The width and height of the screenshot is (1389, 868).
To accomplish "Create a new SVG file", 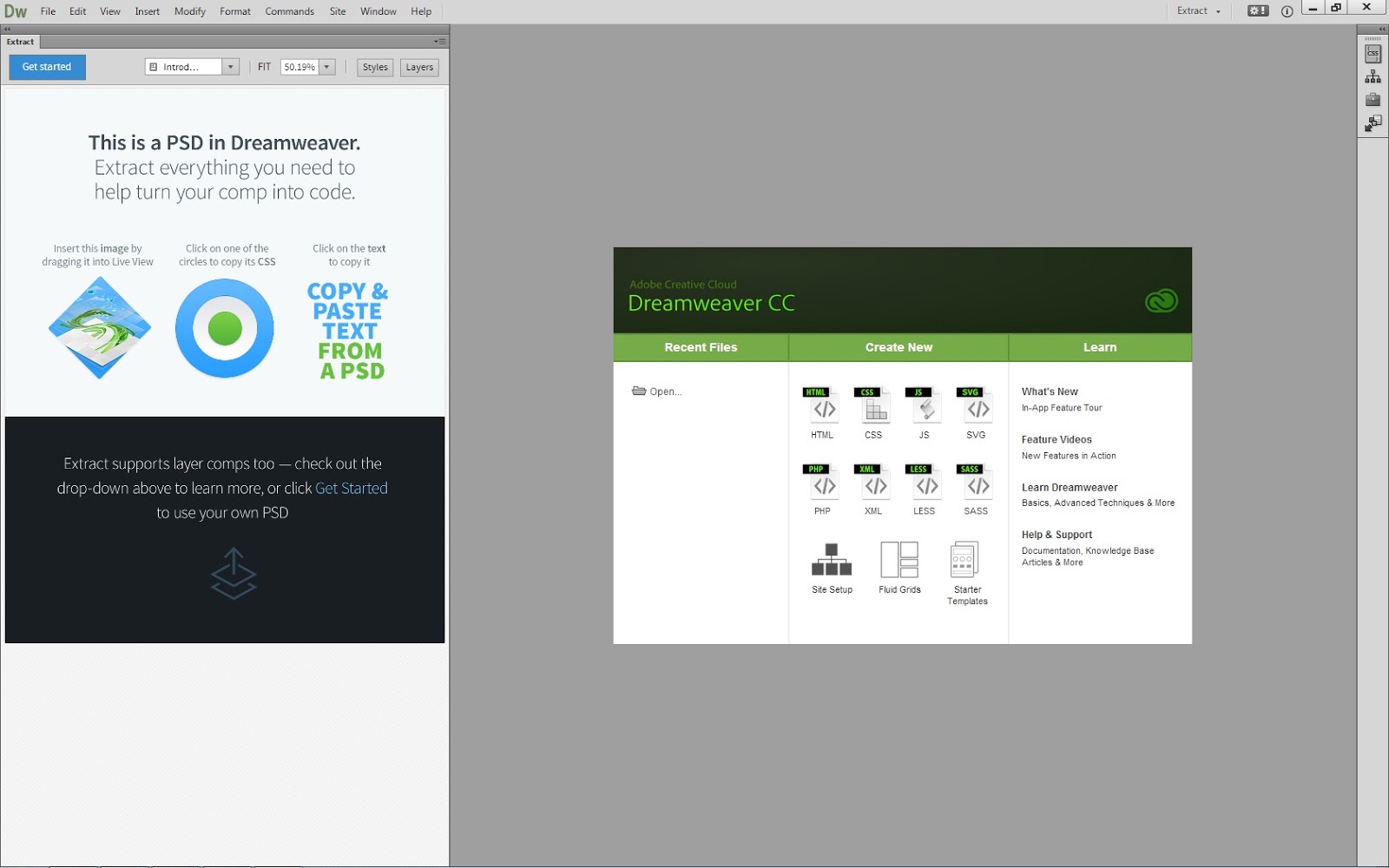I will [x=975, y=414].
